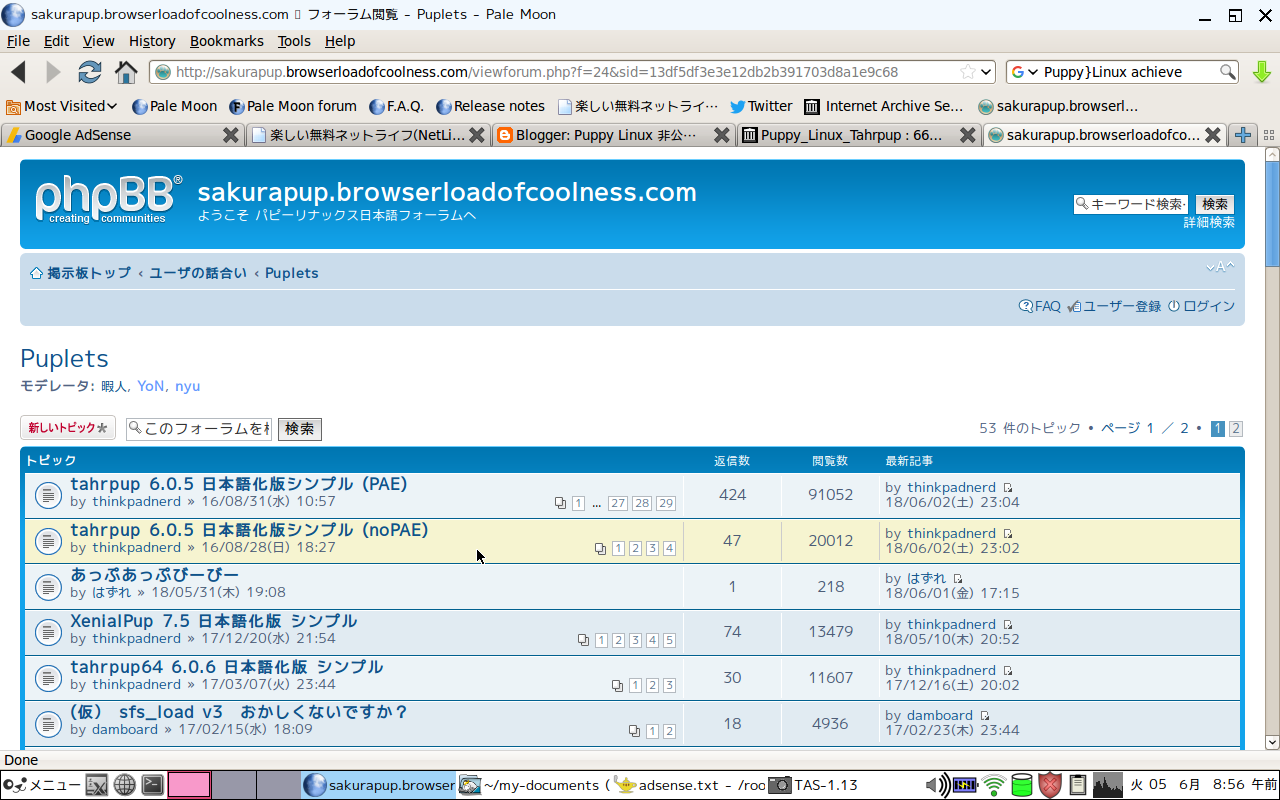Open the wifi network icon in the tray
1280x800 pixels.
coord(993,785)
